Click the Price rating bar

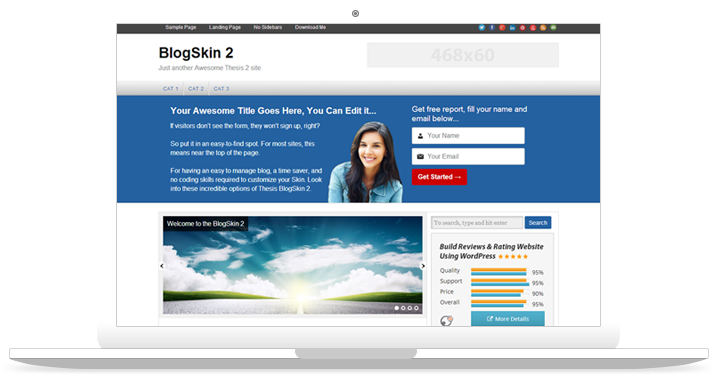point(497,293)
